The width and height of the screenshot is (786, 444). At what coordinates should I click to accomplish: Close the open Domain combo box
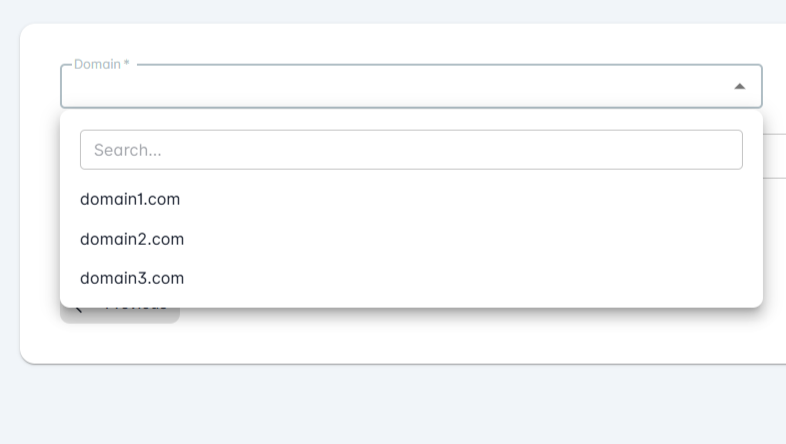click(x=739, y=87)
